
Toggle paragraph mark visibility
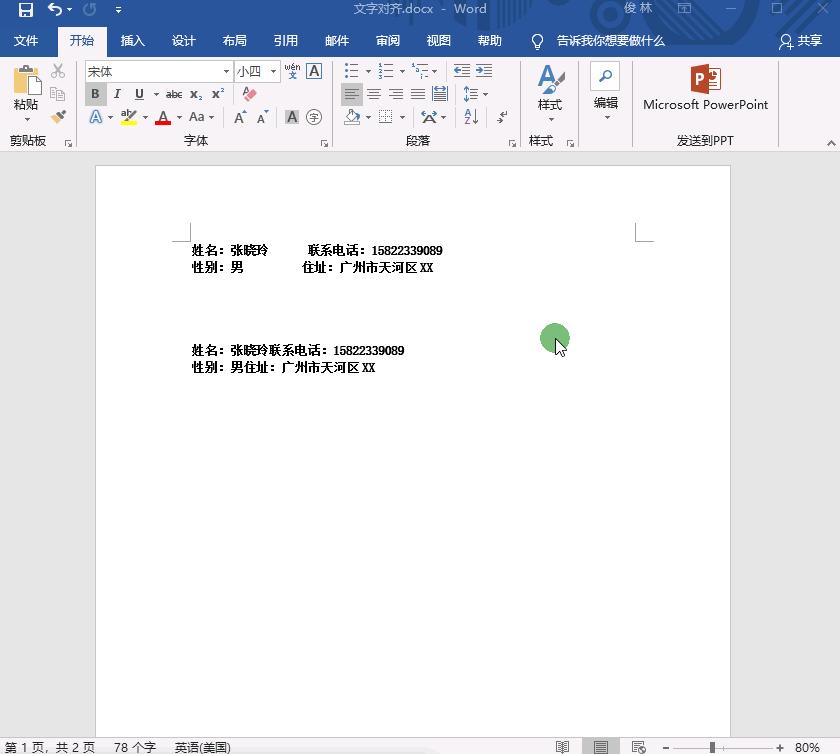(503, 118)
